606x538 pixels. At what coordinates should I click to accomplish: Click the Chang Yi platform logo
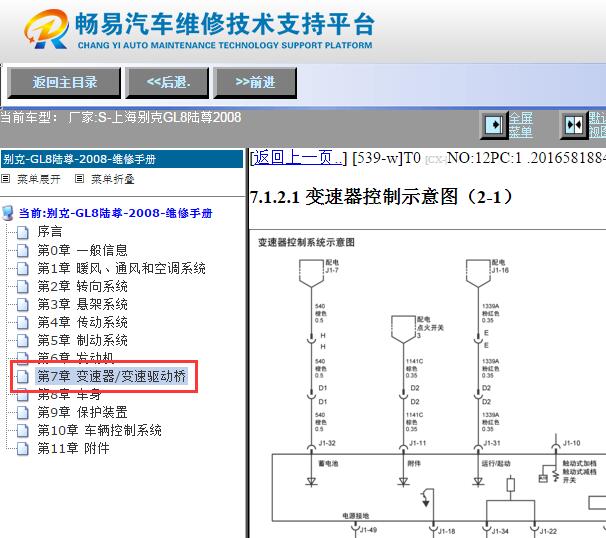tap(47, 29)
